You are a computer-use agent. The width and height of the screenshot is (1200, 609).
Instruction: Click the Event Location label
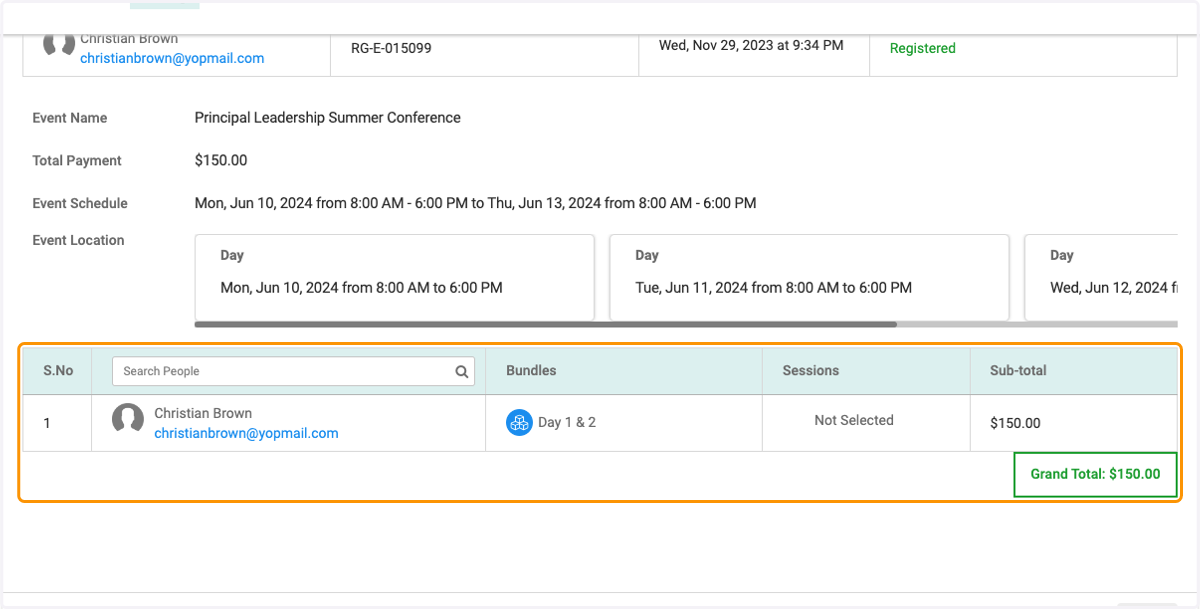(78, 240)
